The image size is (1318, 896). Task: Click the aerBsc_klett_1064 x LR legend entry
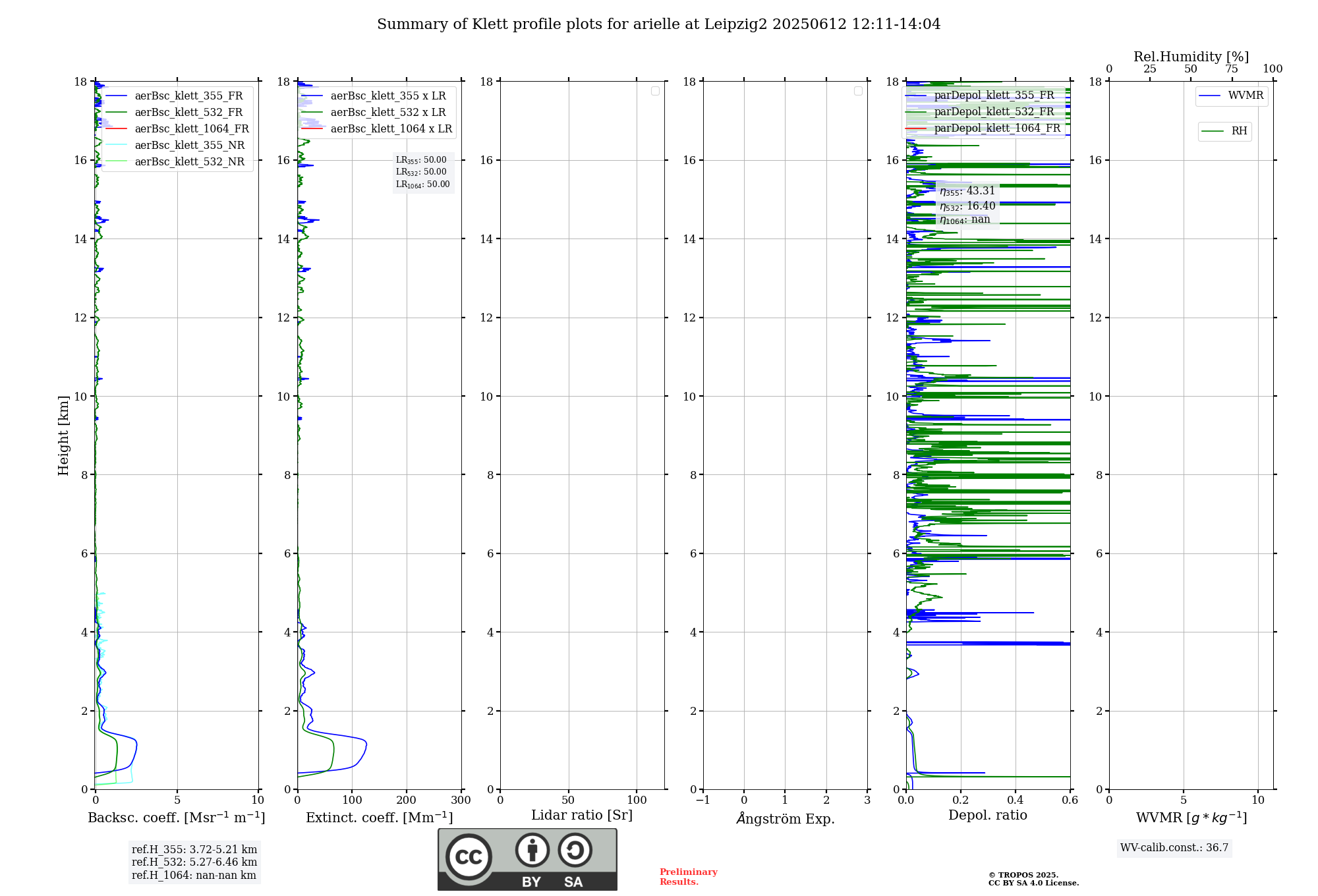pyautogui.click(x=377, y=129)
